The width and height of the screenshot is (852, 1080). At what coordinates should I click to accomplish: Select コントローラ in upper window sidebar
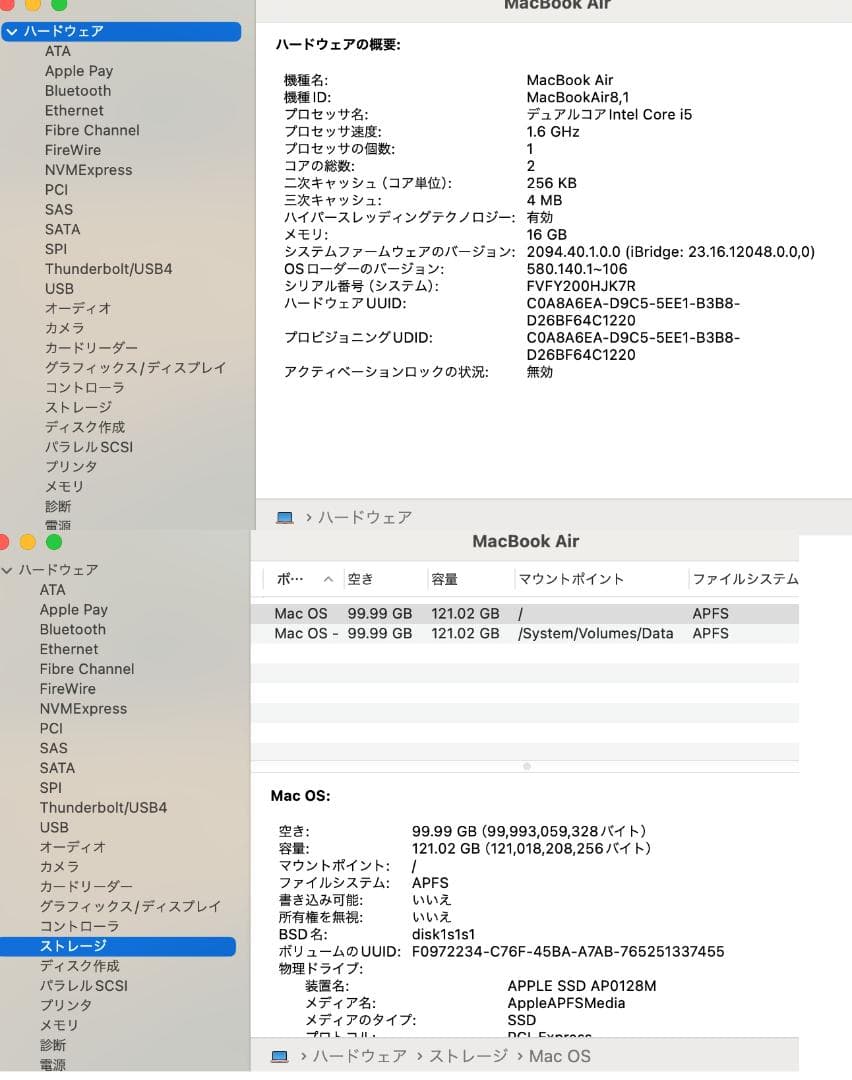coord(85,388)
